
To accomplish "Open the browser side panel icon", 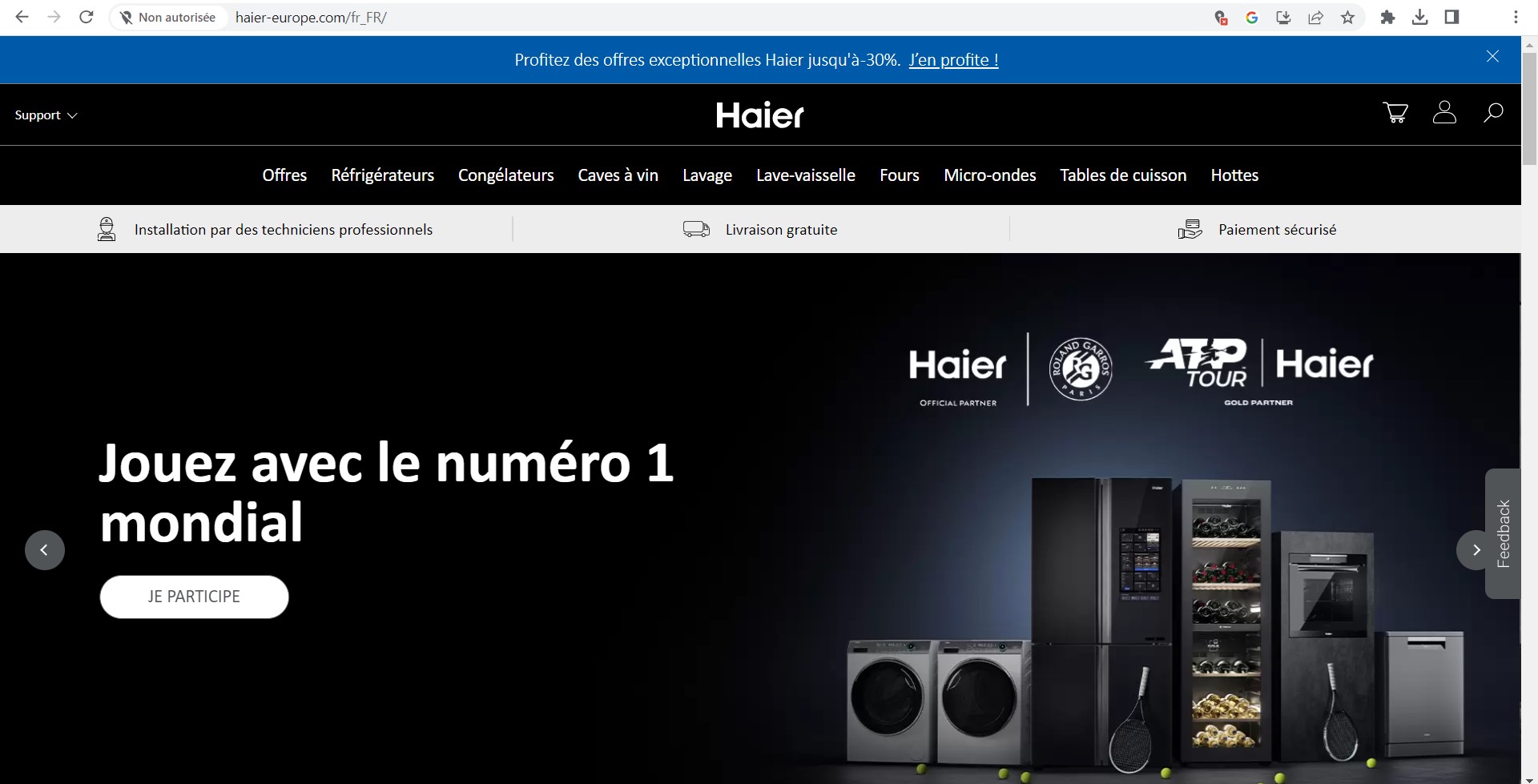I will (1451, 18).
